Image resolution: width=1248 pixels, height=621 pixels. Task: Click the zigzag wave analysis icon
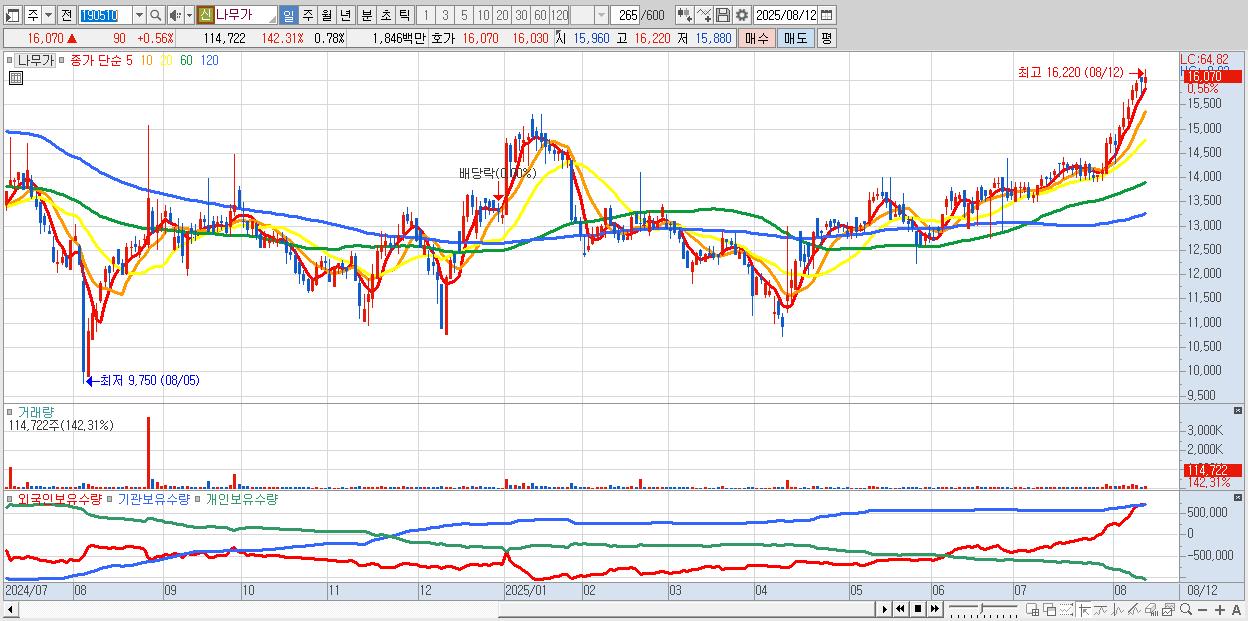(x=1118, y=609)
